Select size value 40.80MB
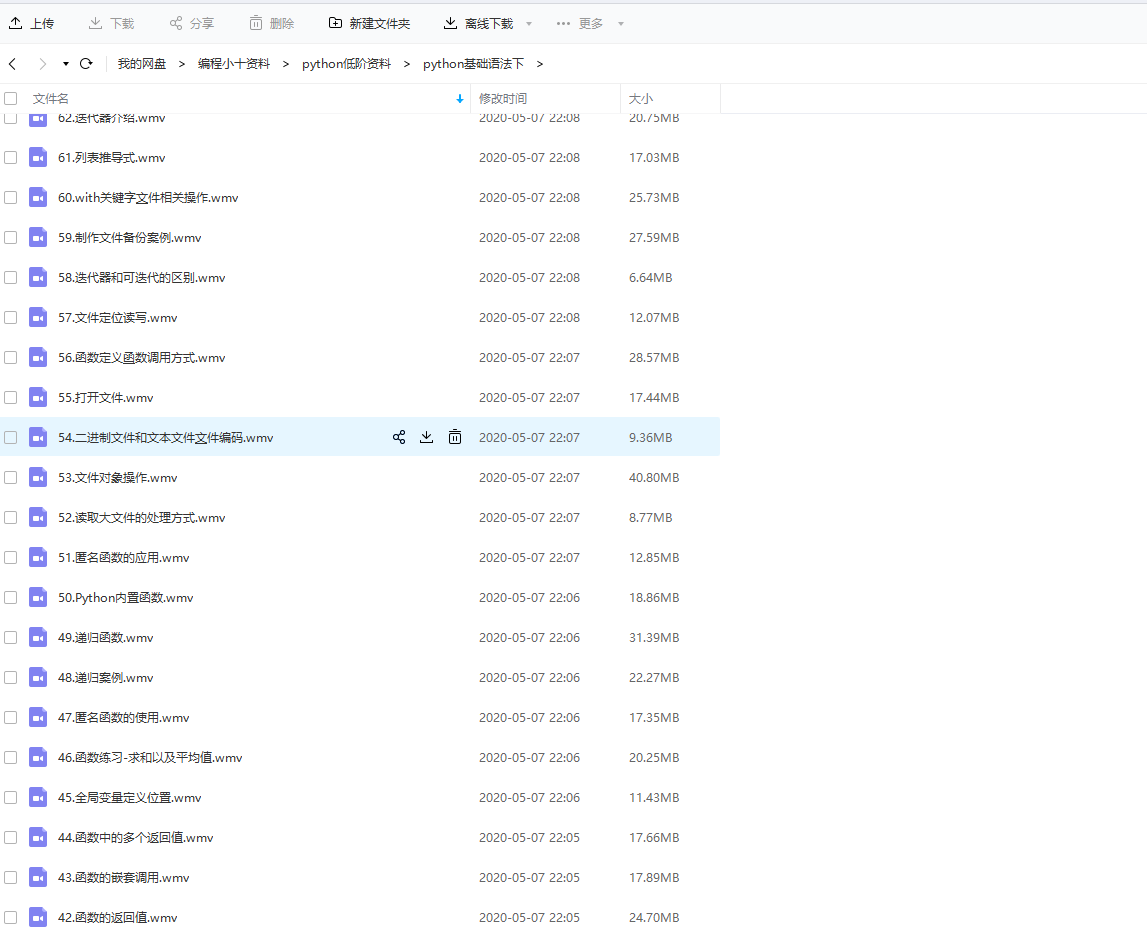The image size is (1147, 934). tap(654, 478)
